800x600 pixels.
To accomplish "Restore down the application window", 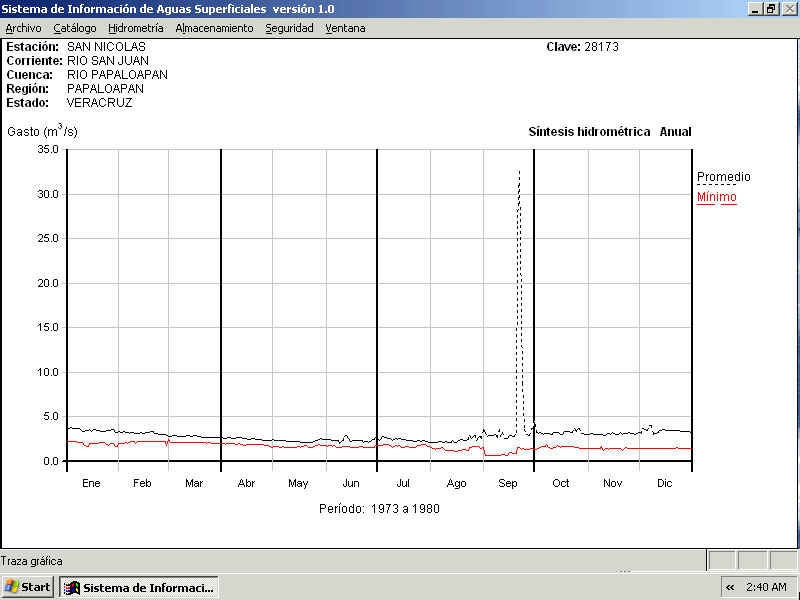I will point(771,8).
